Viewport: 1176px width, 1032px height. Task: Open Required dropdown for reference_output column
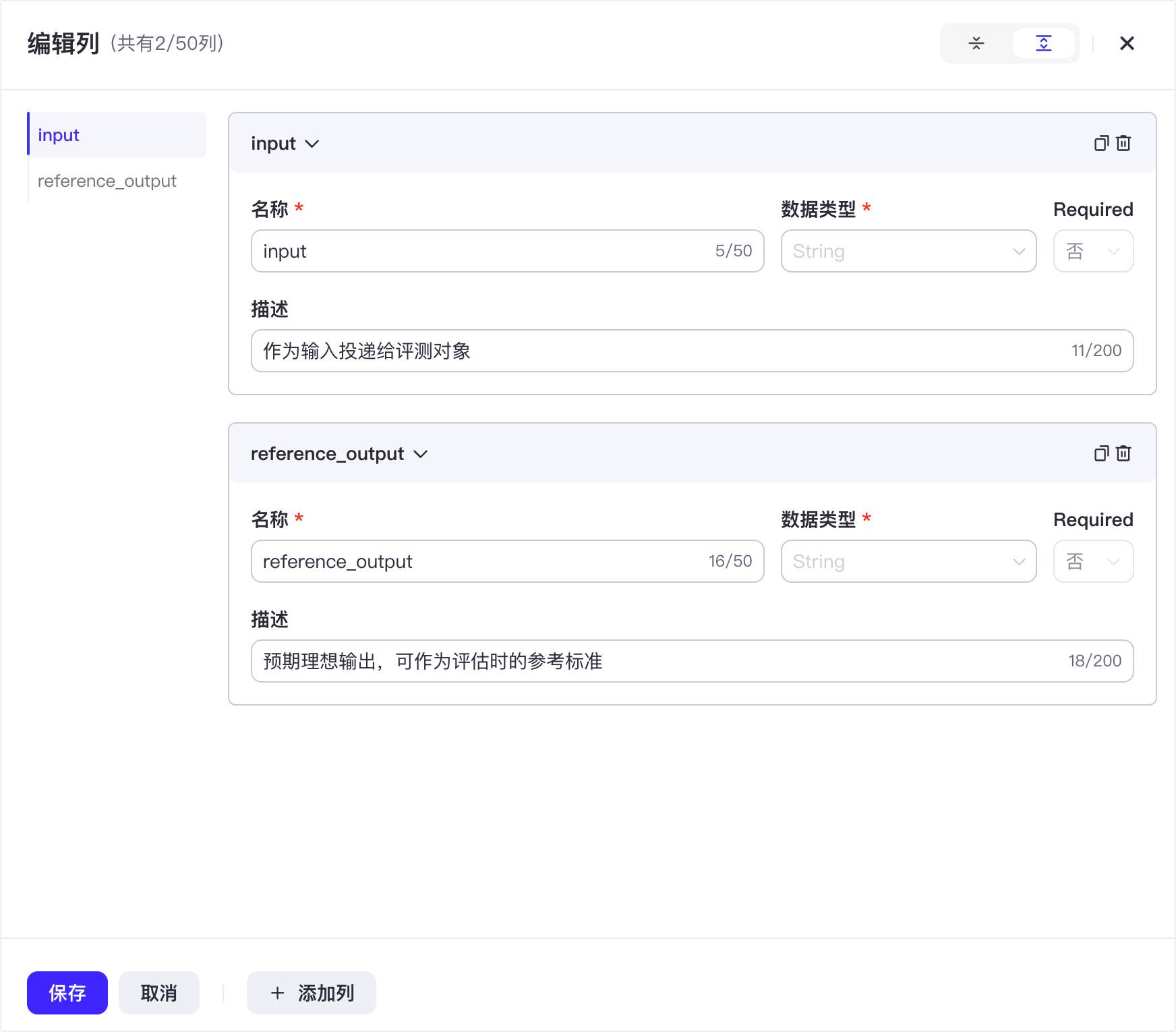(x=1092, y=562)
